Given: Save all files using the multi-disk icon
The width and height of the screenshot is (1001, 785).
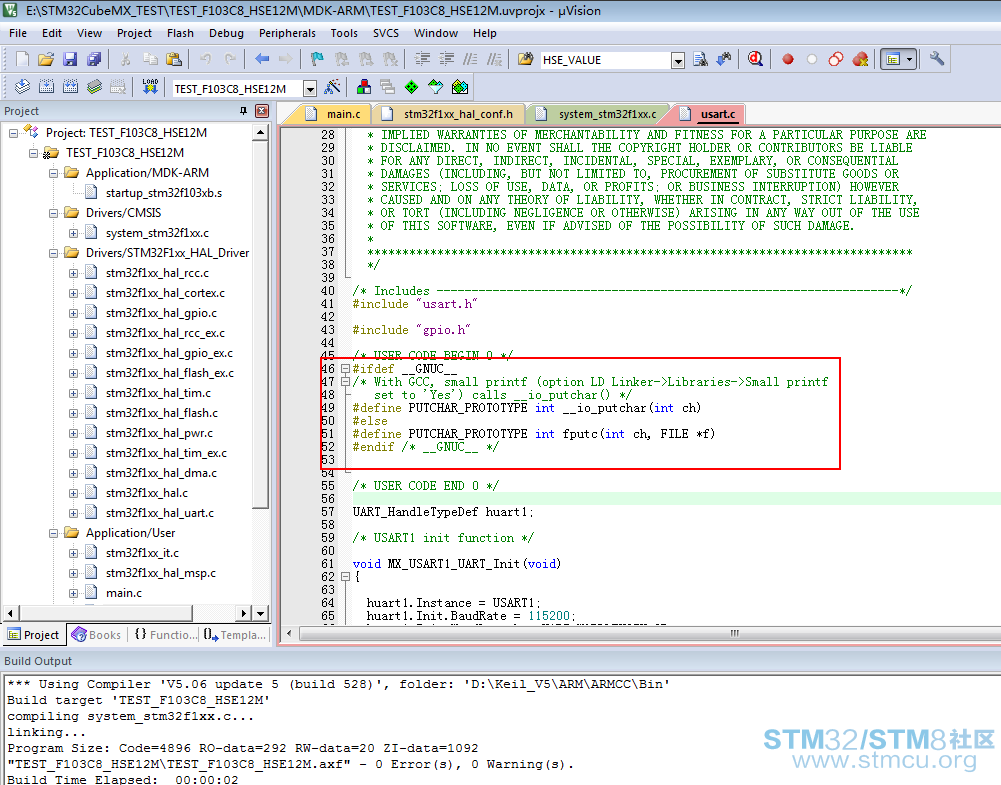Looking at the screenshot, I should point(94,59).
